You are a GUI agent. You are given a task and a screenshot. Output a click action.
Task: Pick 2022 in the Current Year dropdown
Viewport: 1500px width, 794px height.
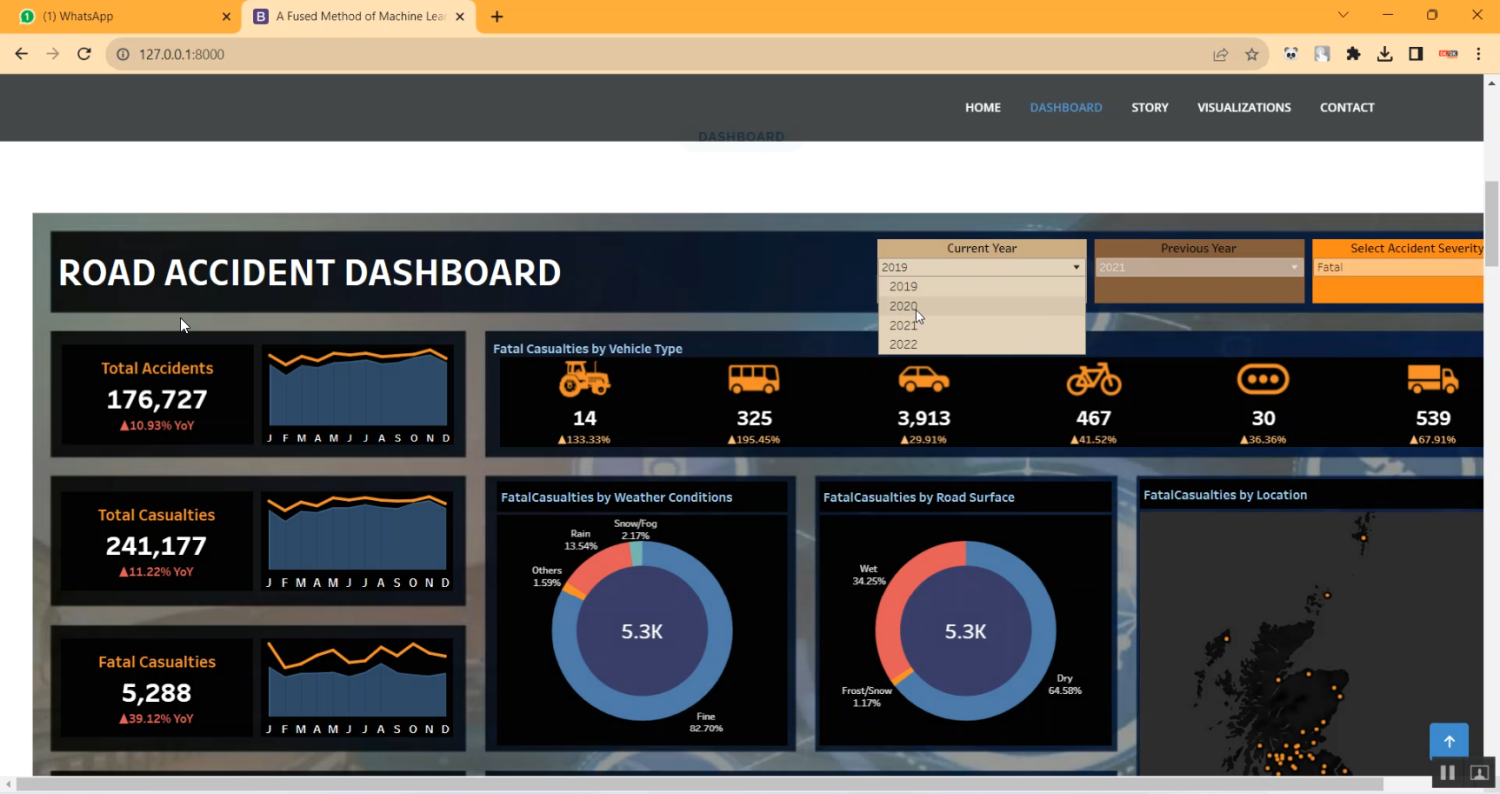[903, 344]
